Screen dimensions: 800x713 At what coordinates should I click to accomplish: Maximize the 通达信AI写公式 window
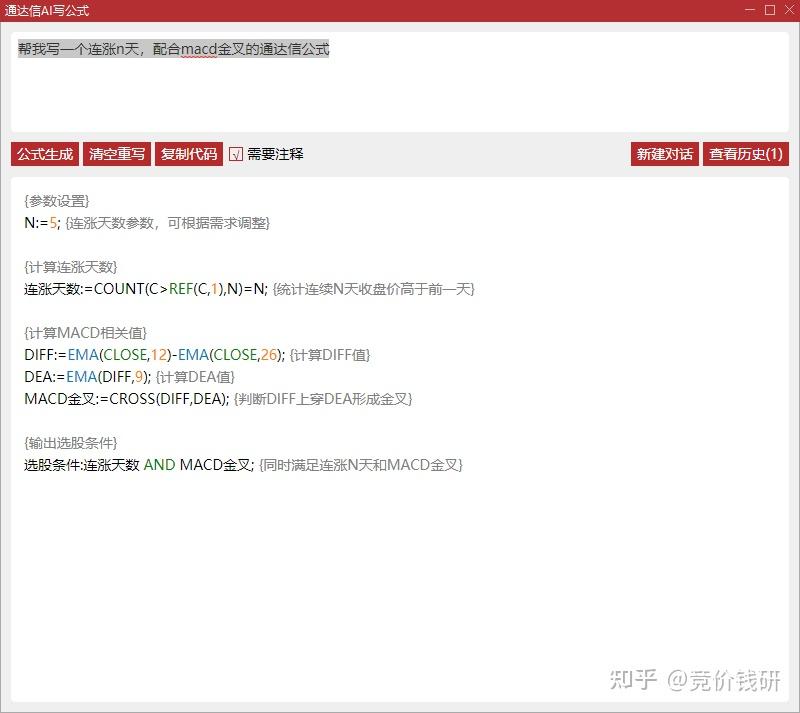(x=770, y=10)
